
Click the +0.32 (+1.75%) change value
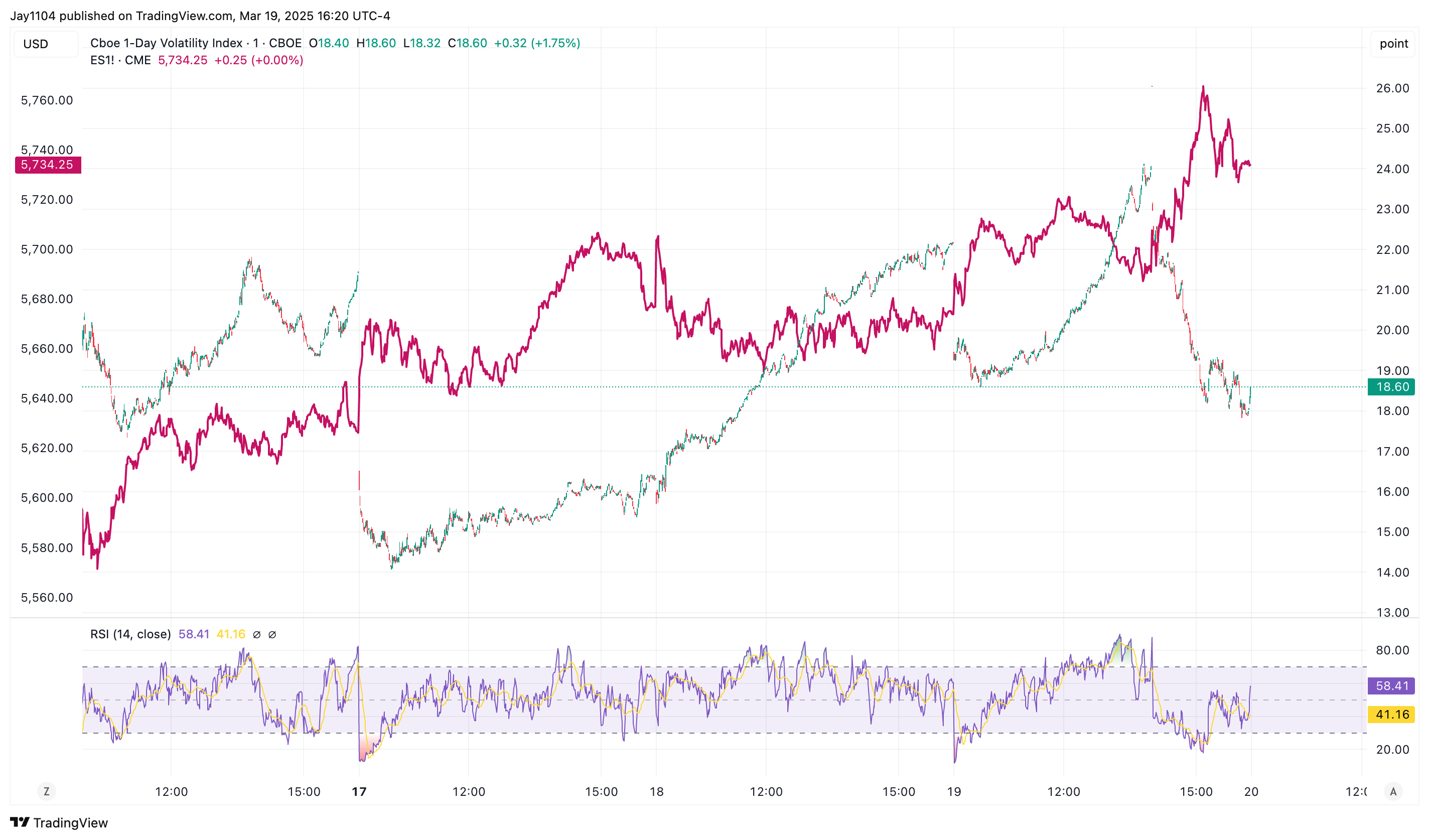pyautogui.click(x=537, y=43)
